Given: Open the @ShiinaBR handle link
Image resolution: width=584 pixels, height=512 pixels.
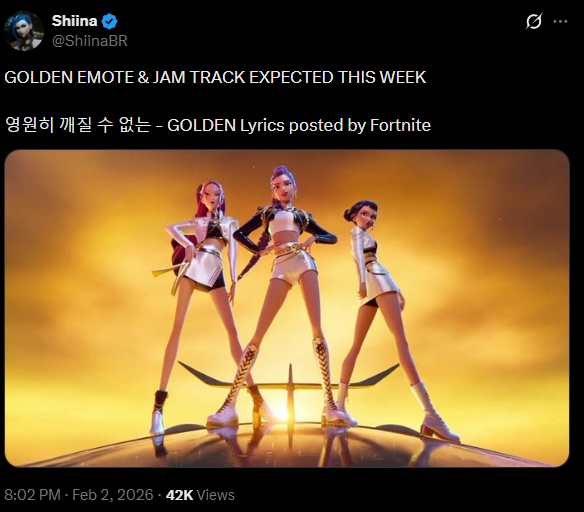Looking at the screenshot, I should (x=90, y=41).
